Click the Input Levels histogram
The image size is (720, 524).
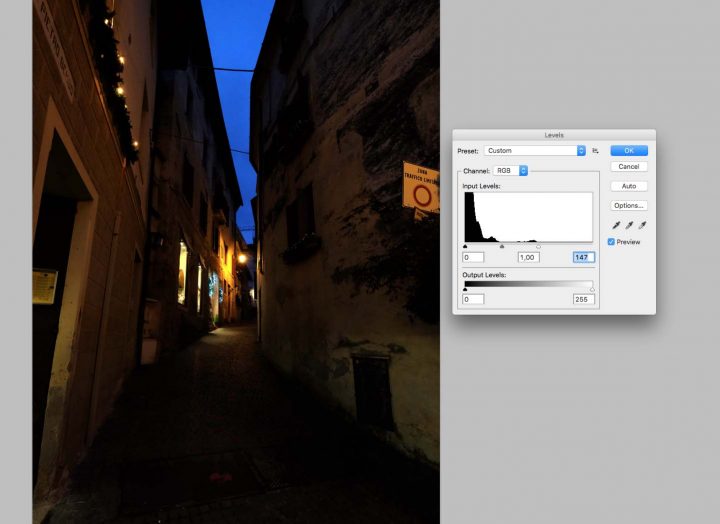(x=529, y=217)
